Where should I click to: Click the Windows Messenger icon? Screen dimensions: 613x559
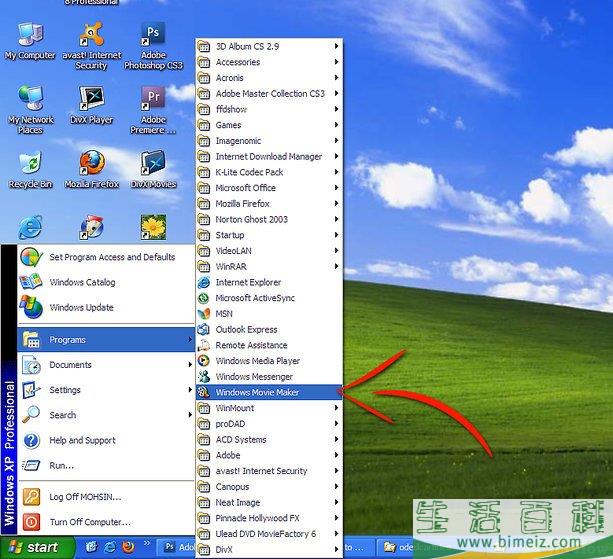(204, 376)
